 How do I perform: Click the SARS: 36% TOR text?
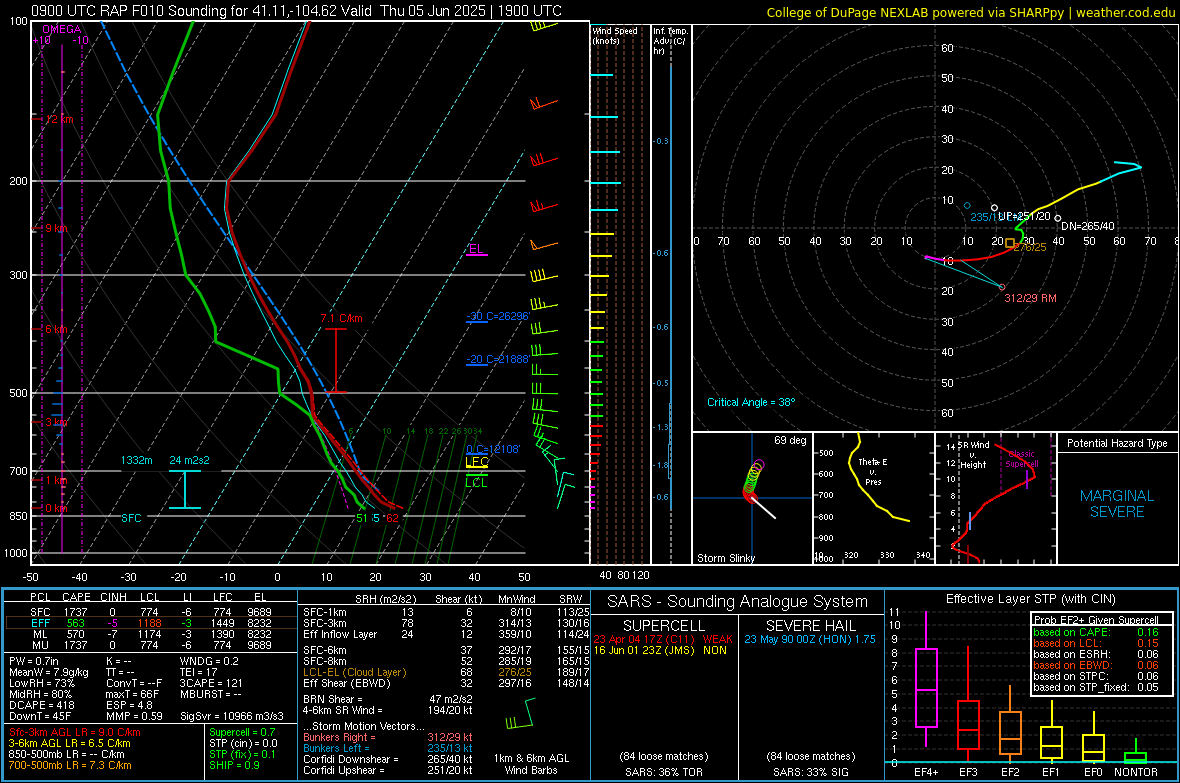coord(663,772)
